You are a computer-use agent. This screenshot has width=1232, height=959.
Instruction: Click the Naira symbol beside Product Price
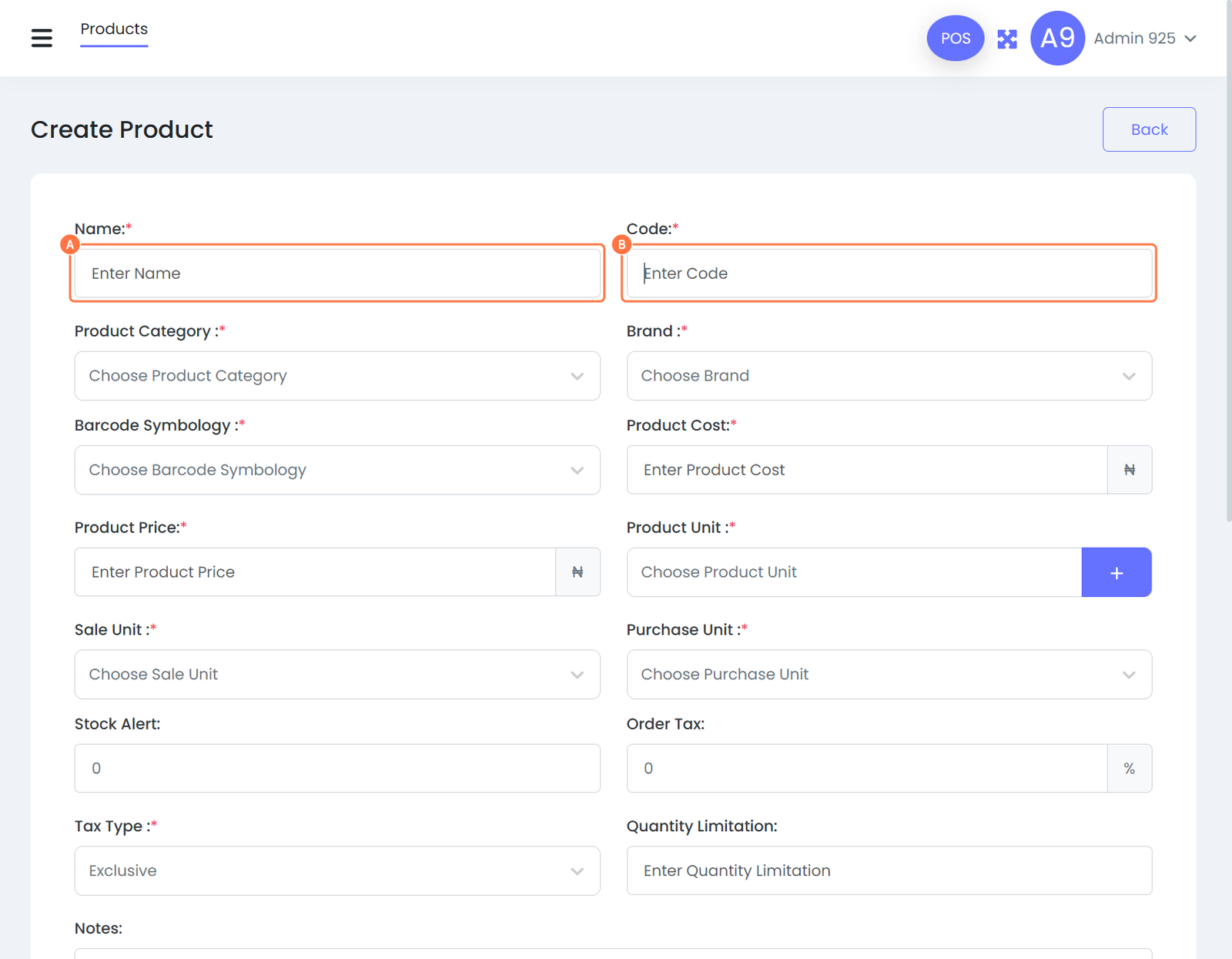tap(577, 572)
